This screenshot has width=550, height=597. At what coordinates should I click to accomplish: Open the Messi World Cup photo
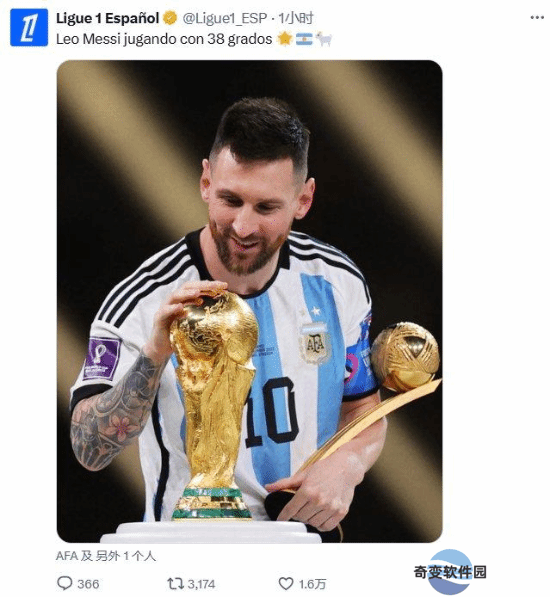[249, 301]
